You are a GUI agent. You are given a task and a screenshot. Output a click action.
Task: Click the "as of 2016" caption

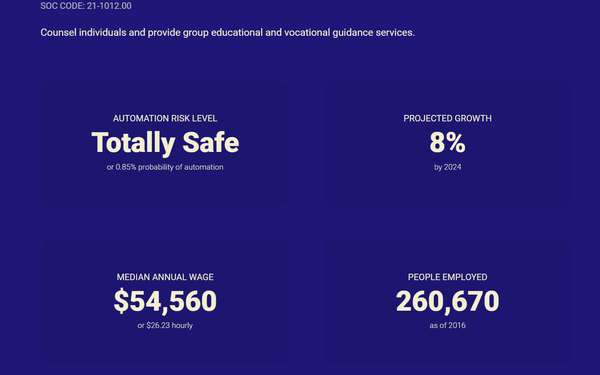447,326
